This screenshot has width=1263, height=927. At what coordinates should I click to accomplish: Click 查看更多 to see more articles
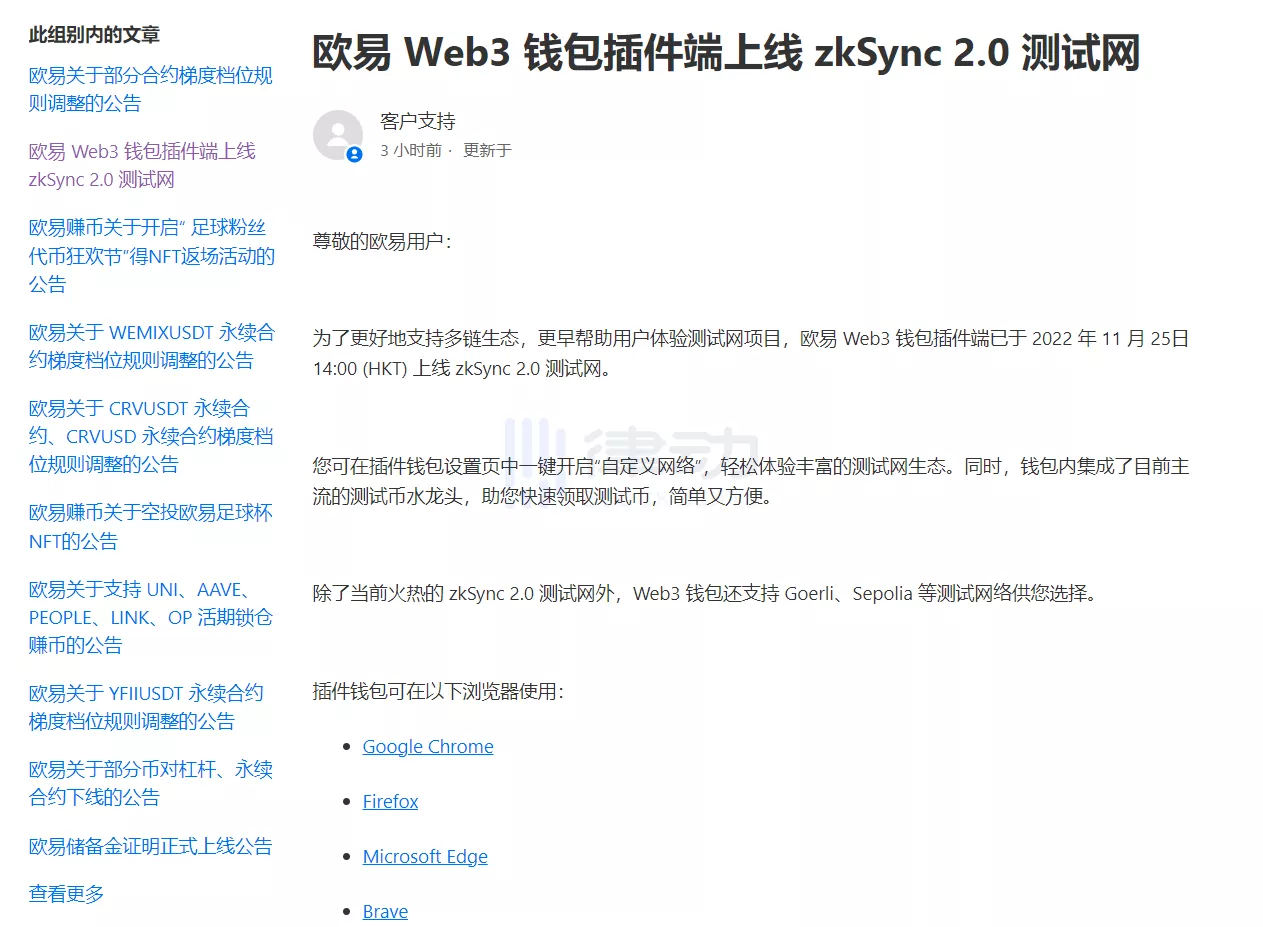[x=66, y=894]
